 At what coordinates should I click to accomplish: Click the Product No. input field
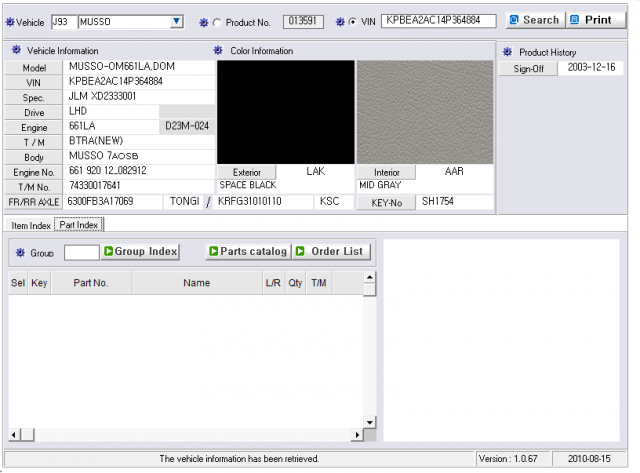click(303, 21)
